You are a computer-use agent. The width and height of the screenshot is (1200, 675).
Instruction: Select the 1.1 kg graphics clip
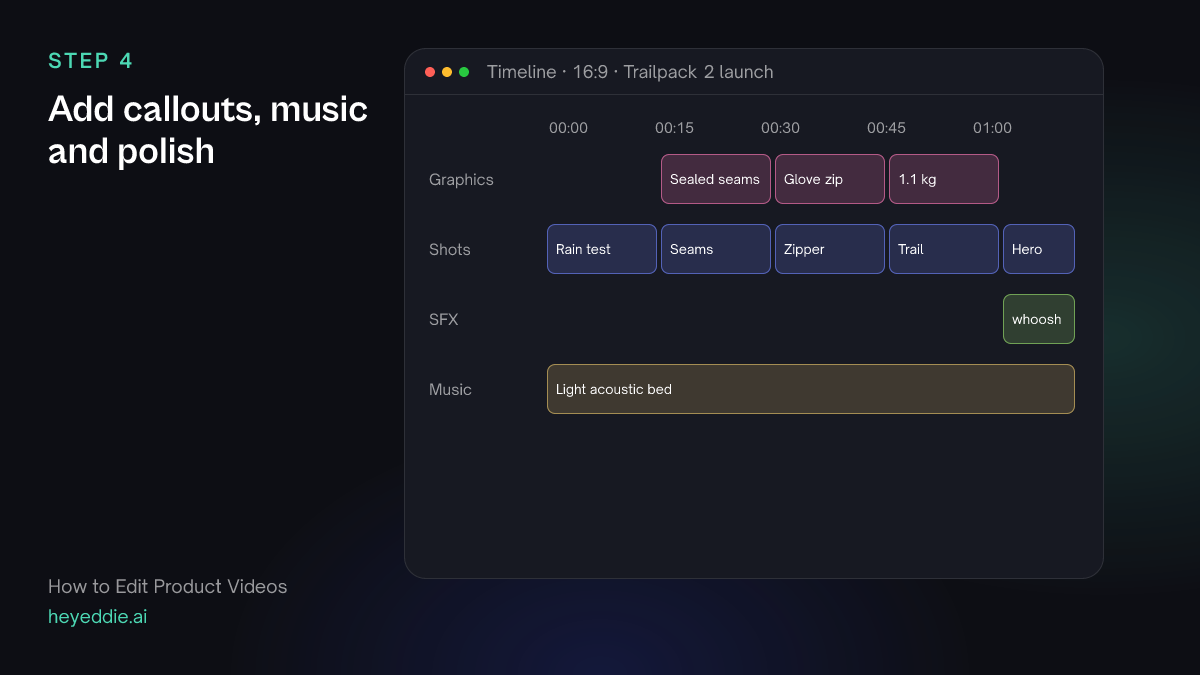pyautogui.click(x=944, y=179)
